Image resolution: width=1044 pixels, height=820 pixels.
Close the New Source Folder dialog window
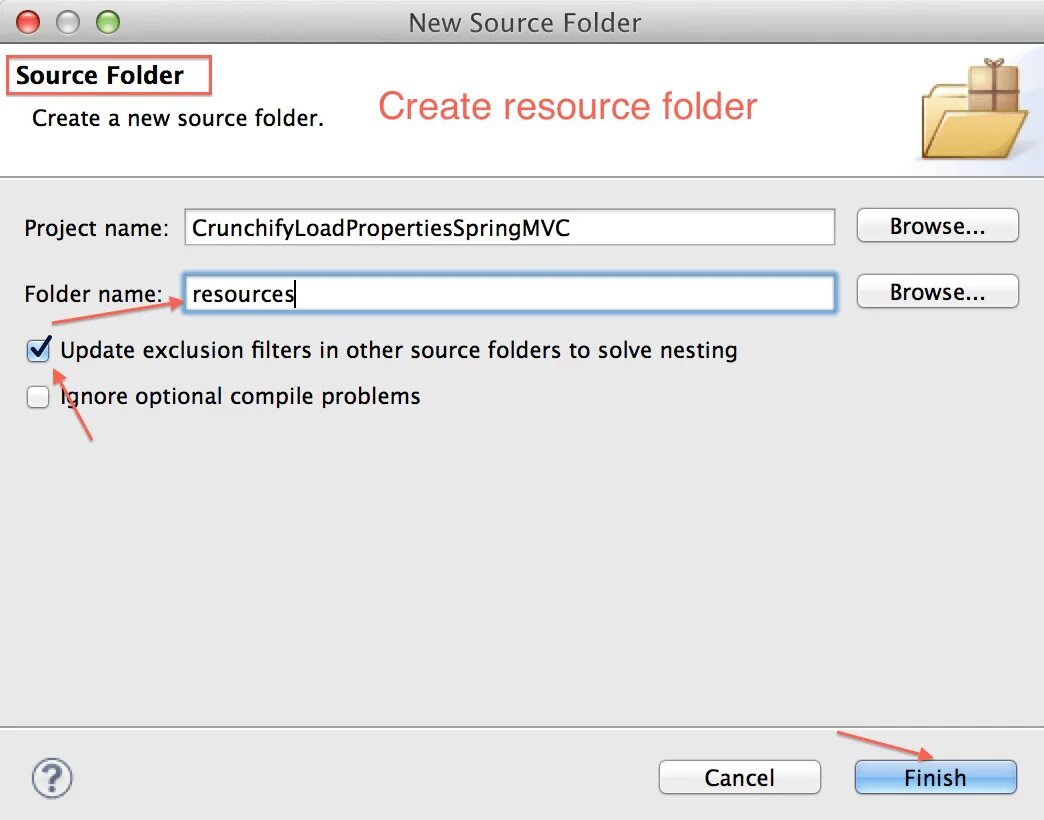tap(29, 22)
